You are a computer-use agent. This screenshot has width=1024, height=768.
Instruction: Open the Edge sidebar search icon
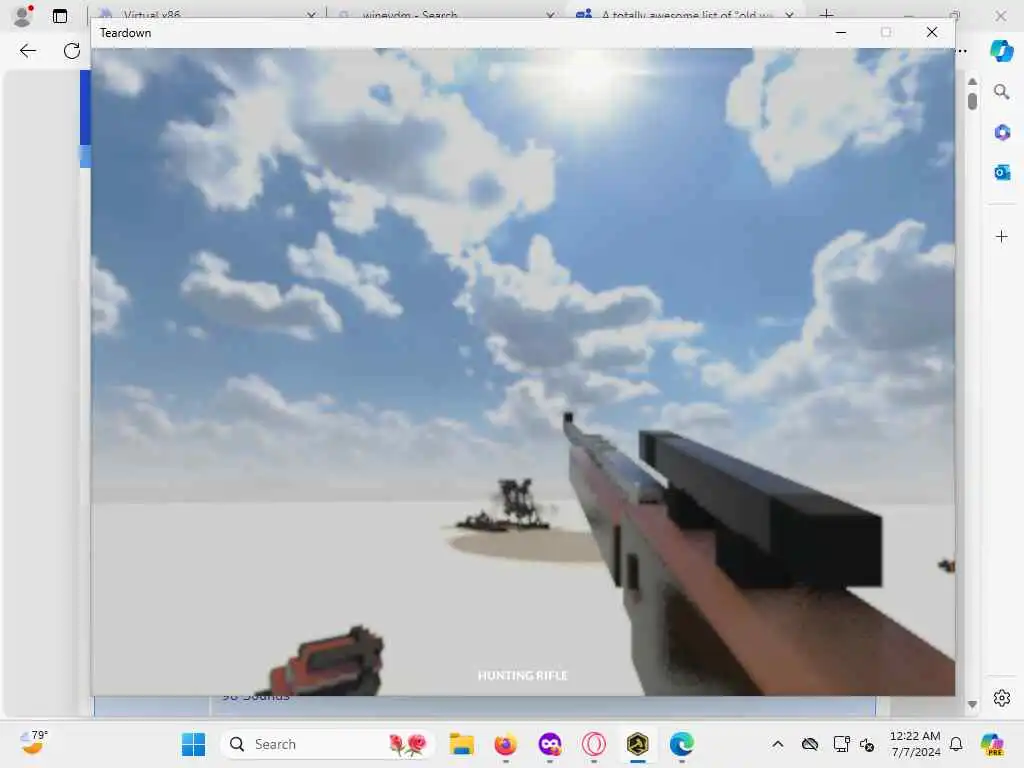pos(1001,92)
